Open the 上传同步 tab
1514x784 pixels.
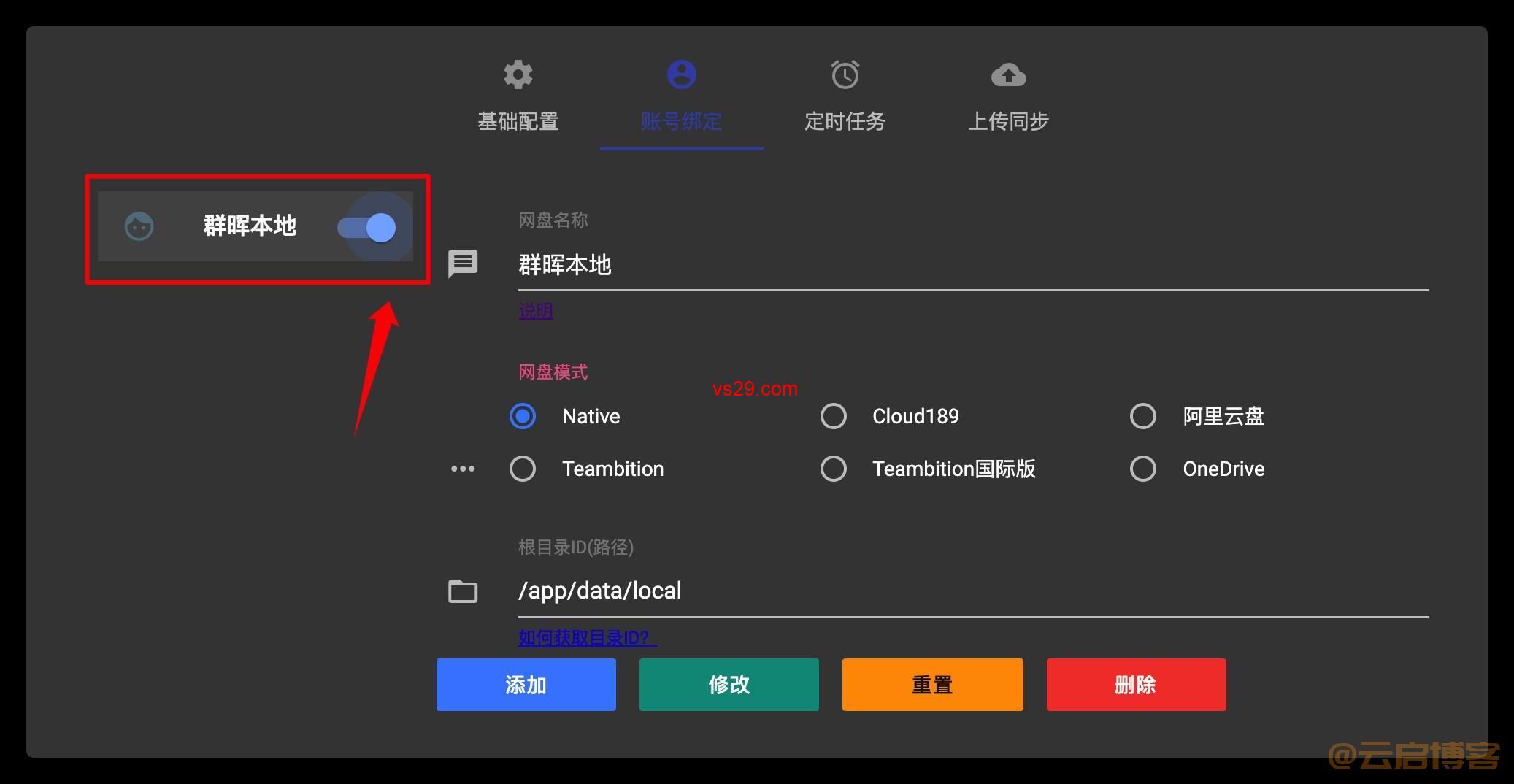1009,97
